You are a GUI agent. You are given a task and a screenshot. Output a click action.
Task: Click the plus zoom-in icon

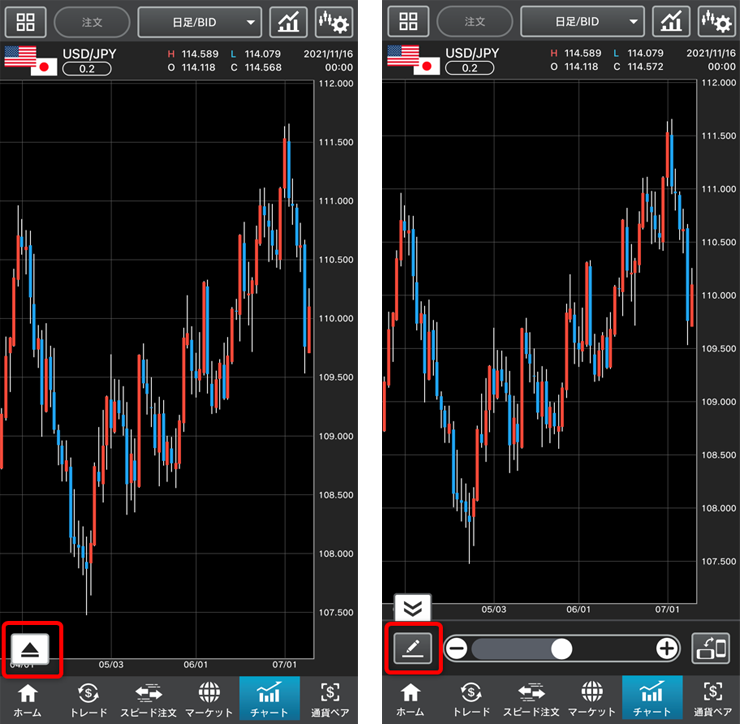click(x=667, y=648)
